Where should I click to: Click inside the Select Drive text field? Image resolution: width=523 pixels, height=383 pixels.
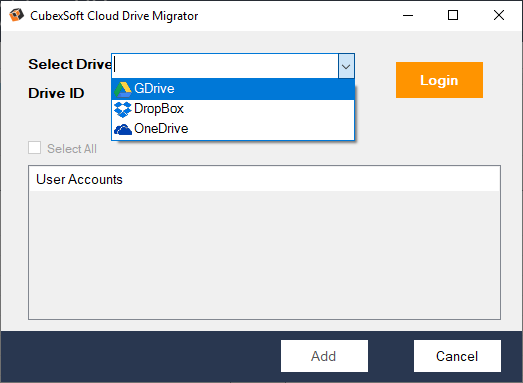pos(225,66)
